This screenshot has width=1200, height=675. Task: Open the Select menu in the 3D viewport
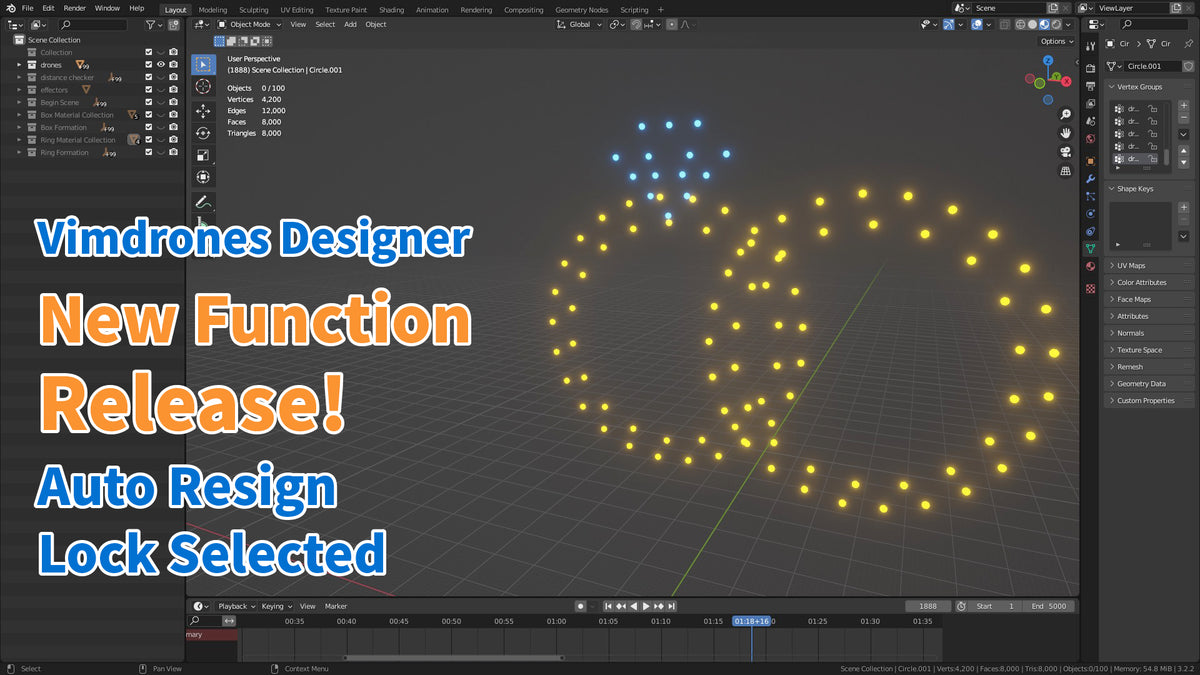coord(325,24)
